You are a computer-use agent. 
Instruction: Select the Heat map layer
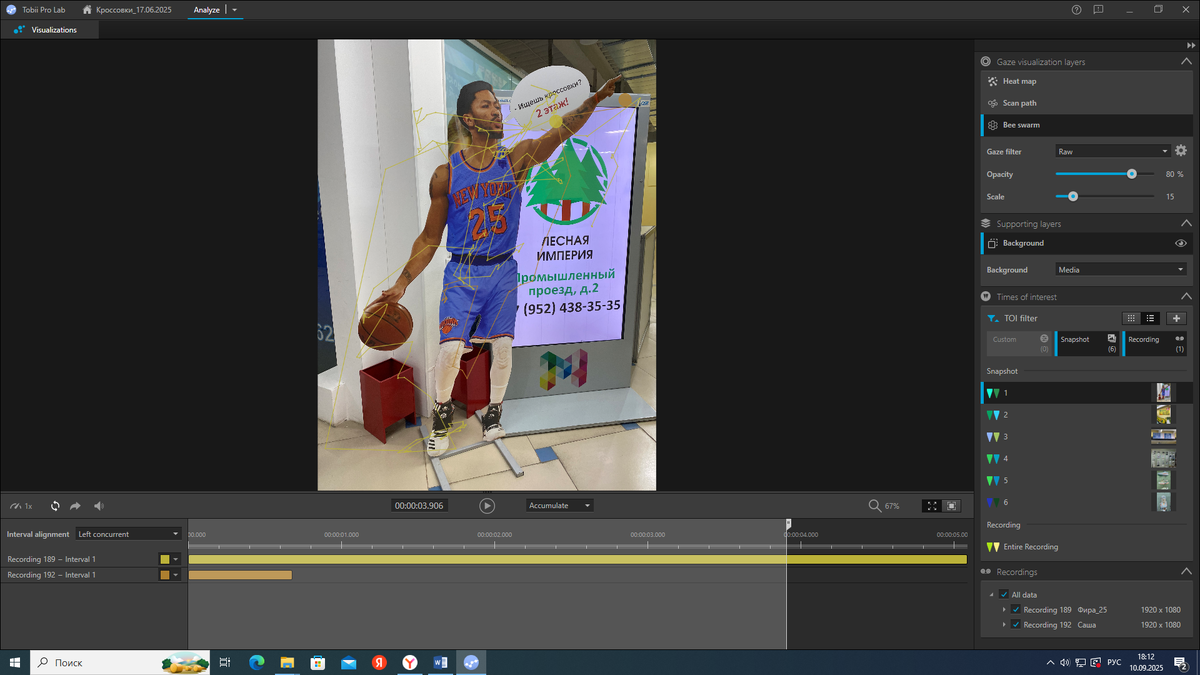point(1086,81)
